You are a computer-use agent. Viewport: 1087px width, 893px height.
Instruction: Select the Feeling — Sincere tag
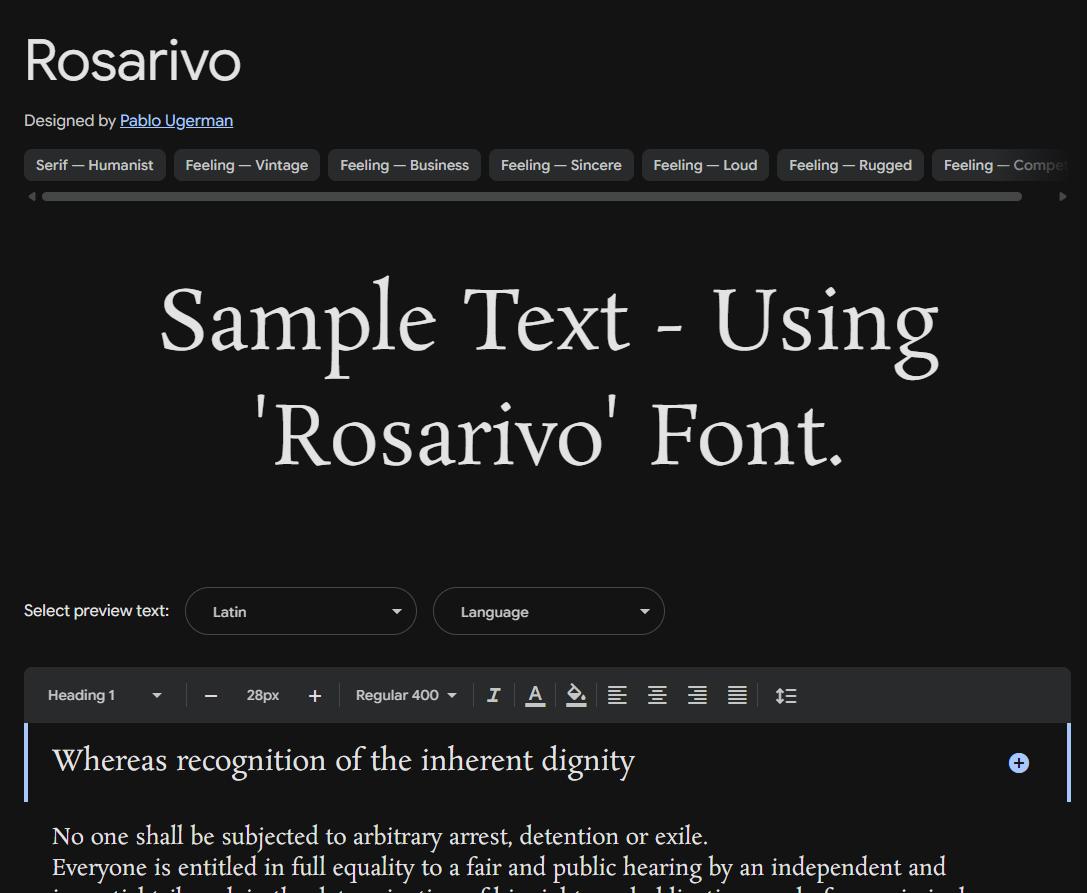562,165
